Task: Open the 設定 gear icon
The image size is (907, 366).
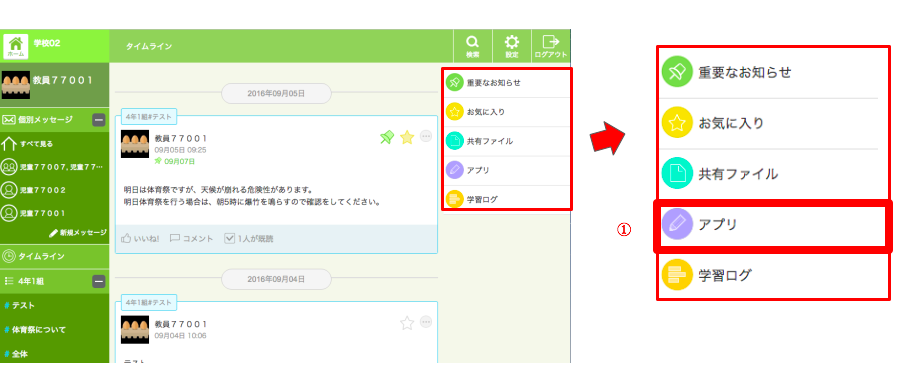Action: tap(511, 46)
